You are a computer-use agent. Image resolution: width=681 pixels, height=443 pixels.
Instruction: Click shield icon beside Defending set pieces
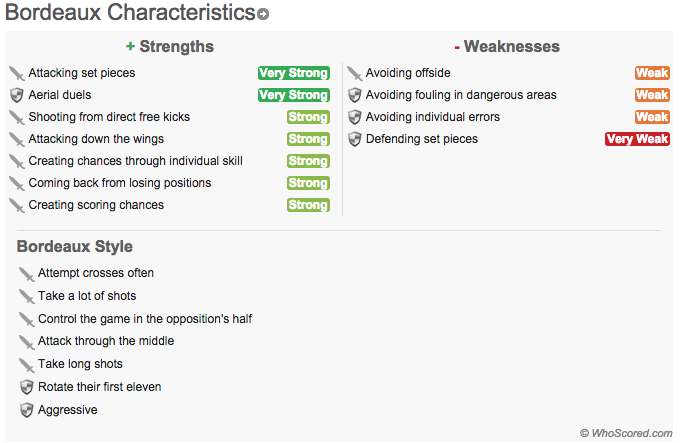pos(355,139)
